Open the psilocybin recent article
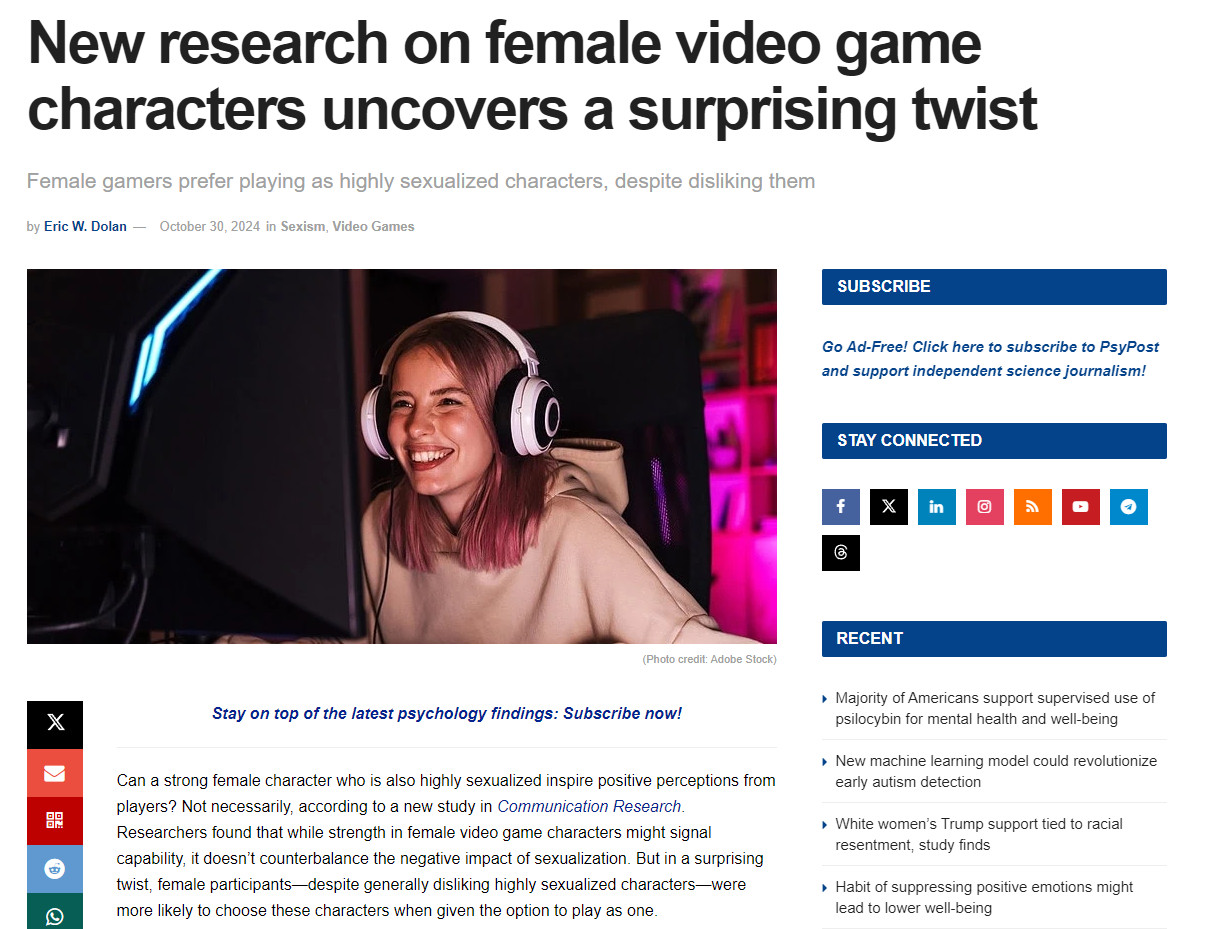 pos(995,708)
